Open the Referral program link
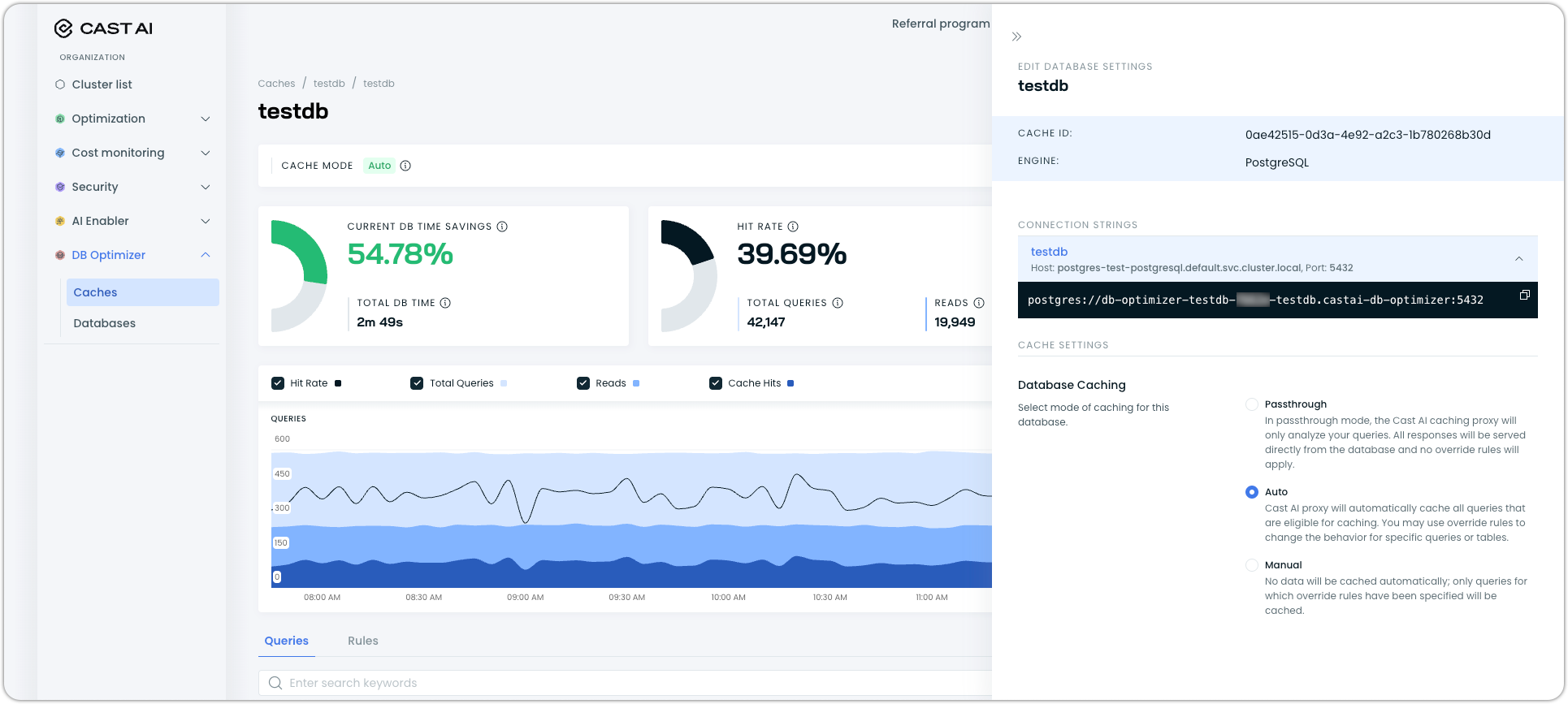 coord(941,24)
